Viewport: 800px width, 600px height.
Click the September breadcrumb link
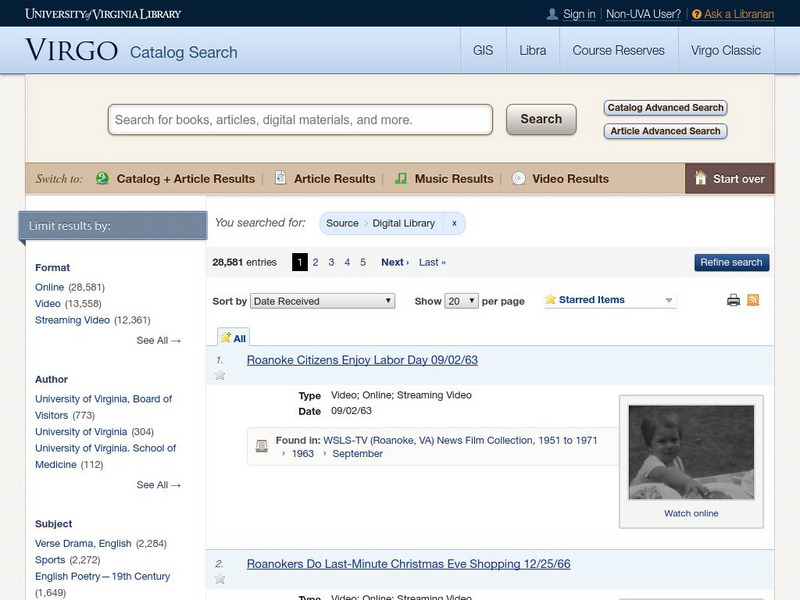(x=357, y=454)
